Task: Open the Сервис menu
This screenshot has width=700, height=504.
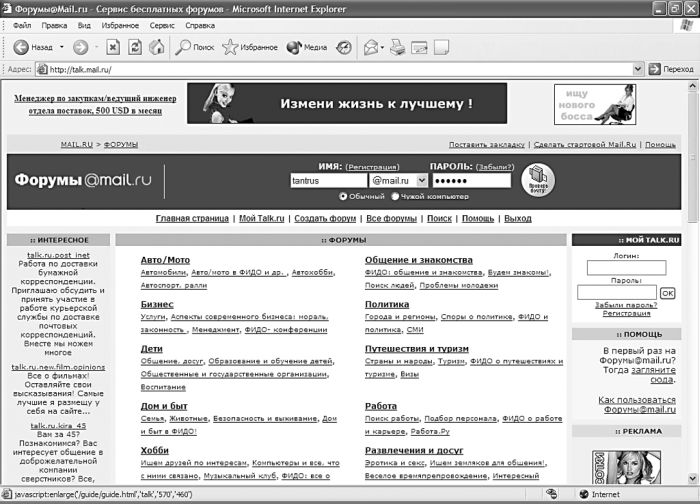Action: tap(162, 25)
